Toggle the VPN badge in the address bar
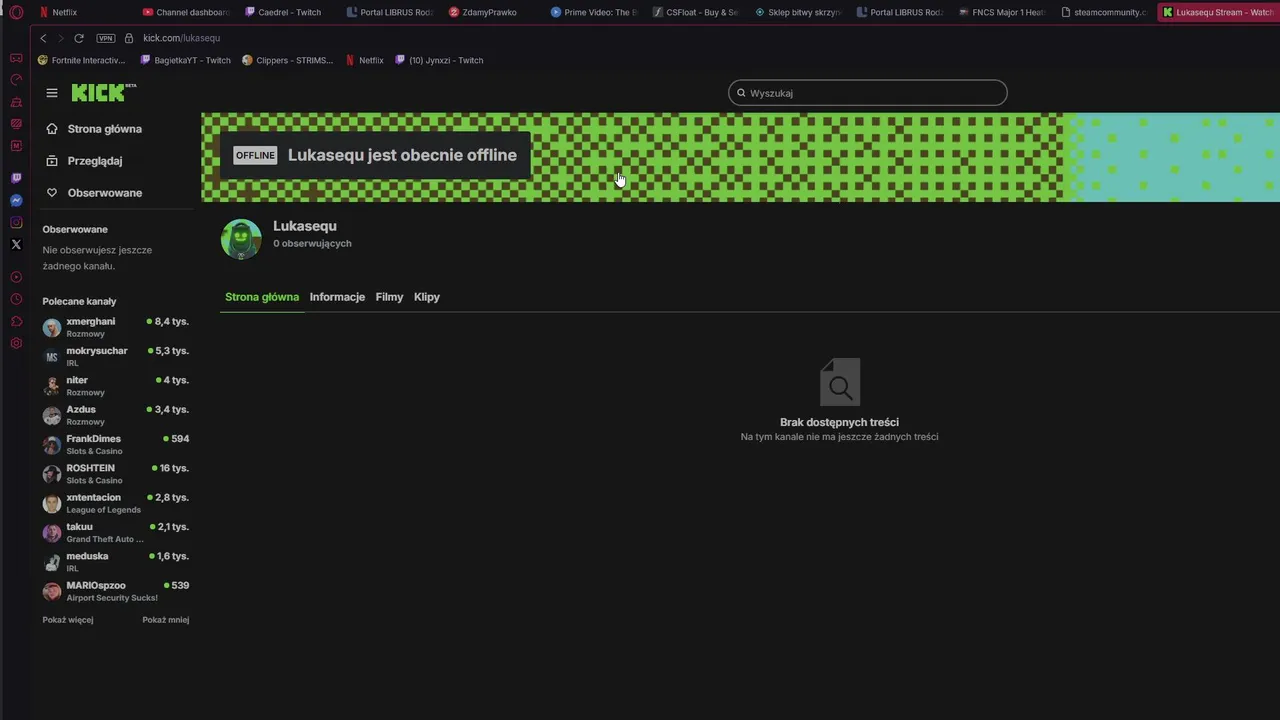Screen dimensions: 1280x720 [x=106, y=38]
